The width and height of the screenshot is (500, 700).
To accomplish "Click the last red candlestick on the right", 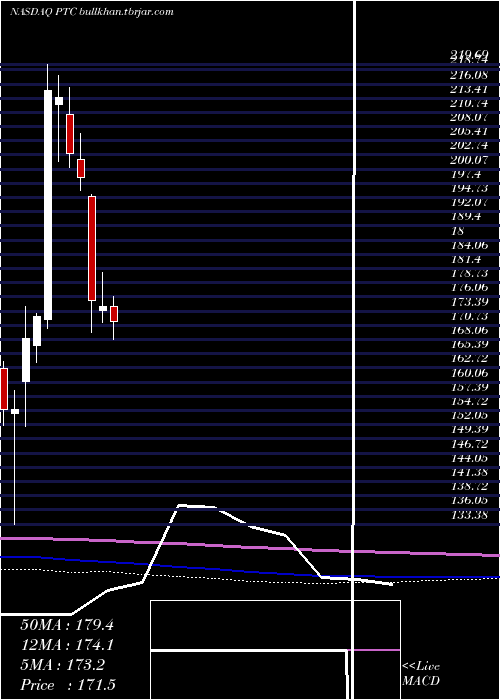I will coord(114,314).
